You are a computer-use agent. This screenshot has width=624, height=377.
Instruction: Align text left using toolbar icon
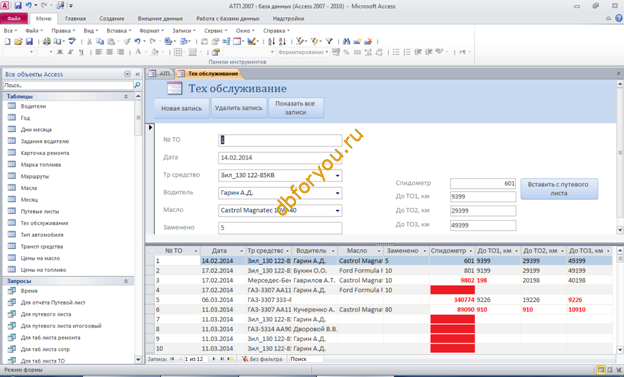(x=99, y=52)
